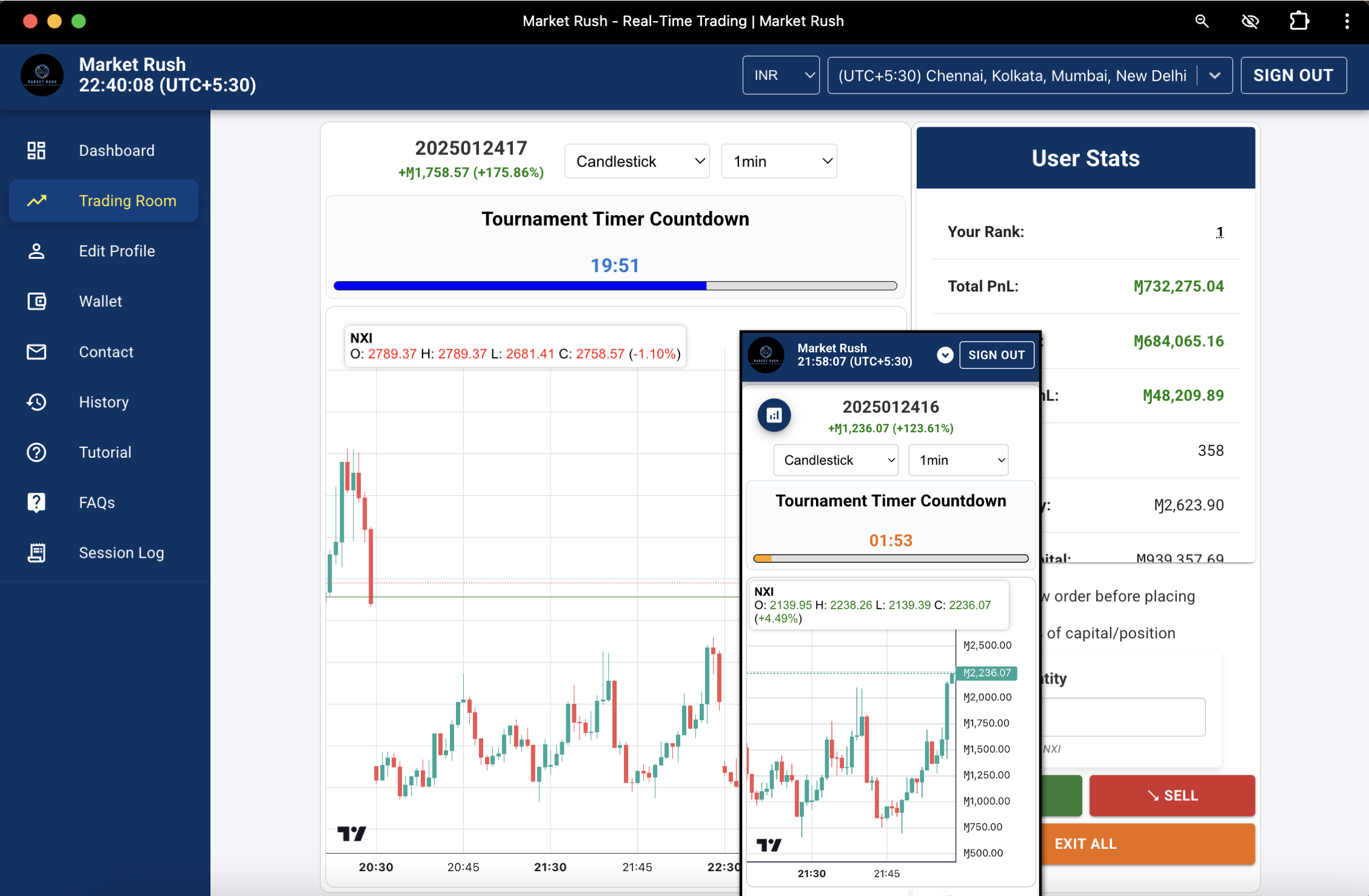The image size is (1369, 896).
Task: Open the FAQs menu label
Action: (97, 503)
